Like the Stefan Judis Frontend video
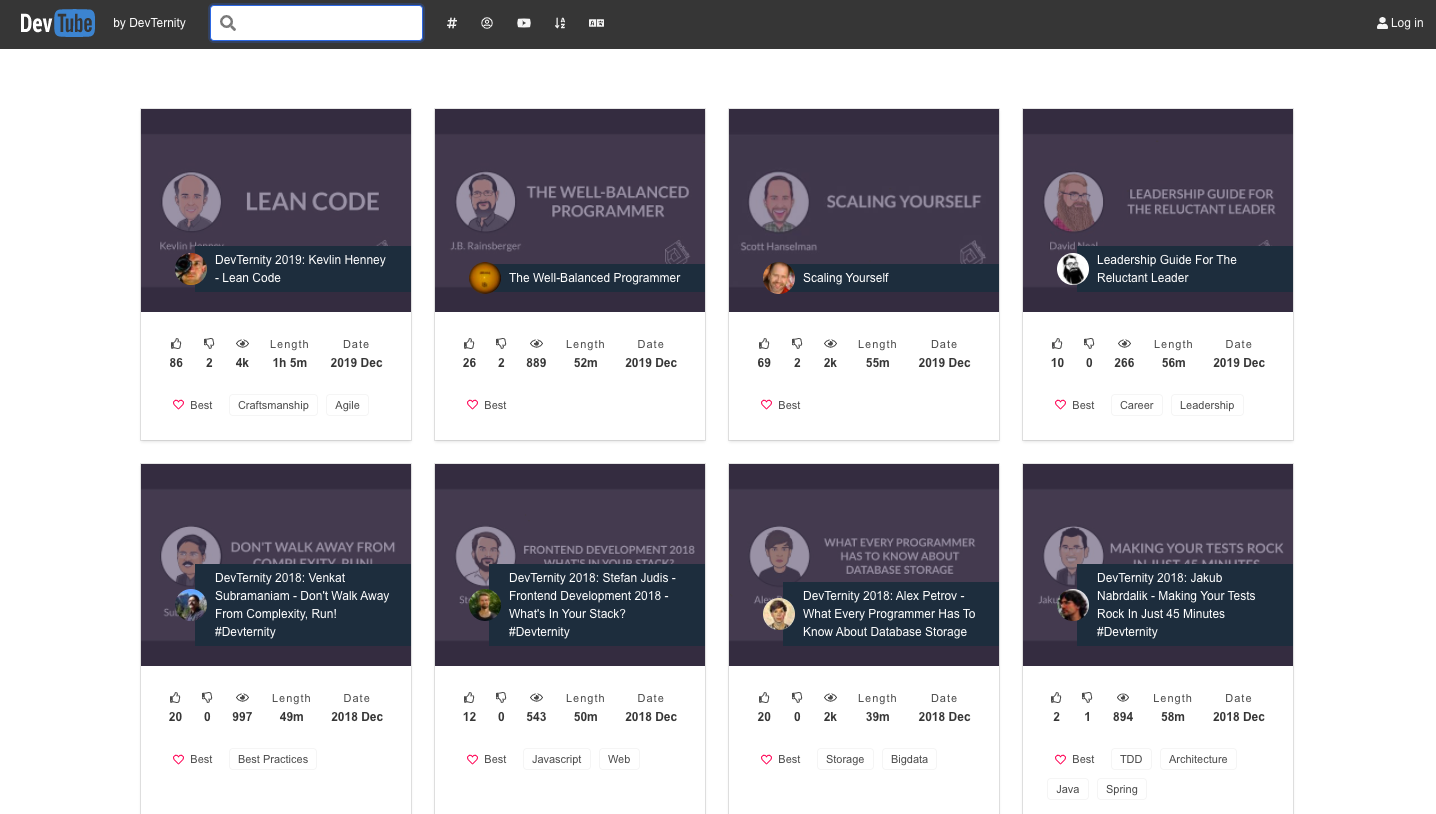This screenshot has height=814, width=1436. (469, 698)
